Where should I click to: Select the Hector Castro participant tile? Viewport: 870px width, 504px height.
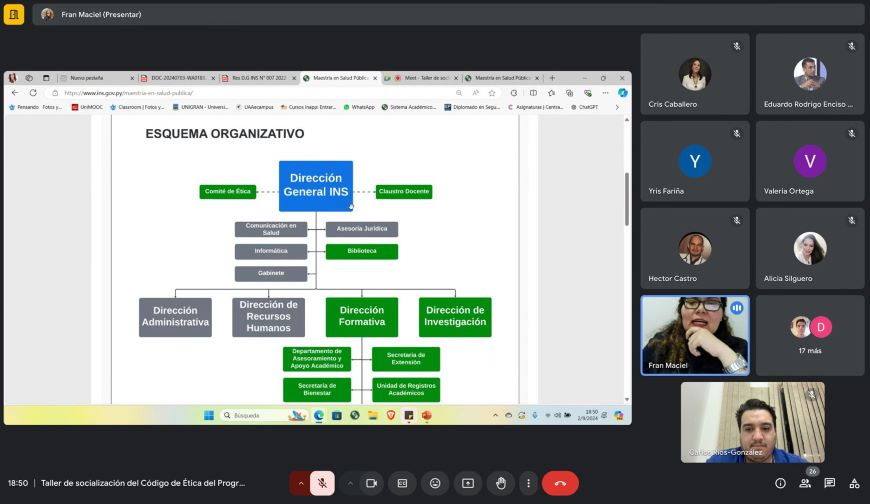pyautogui.click(x=695, y=248)
